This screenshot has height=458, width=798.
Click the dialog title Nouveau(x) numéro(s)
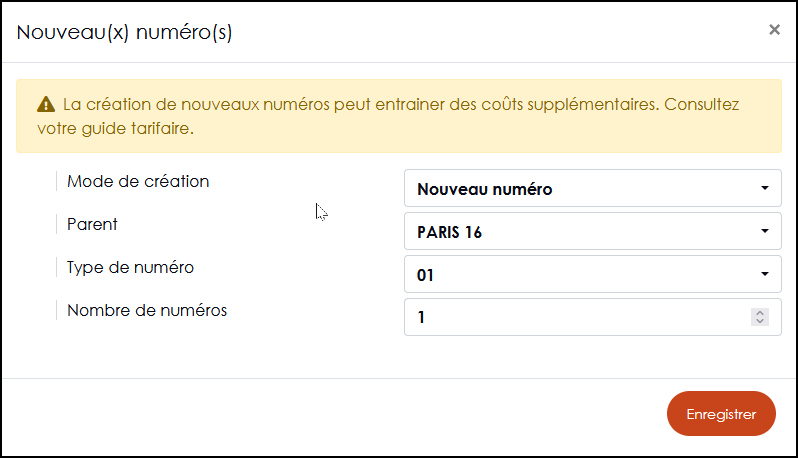click(124, 32)
